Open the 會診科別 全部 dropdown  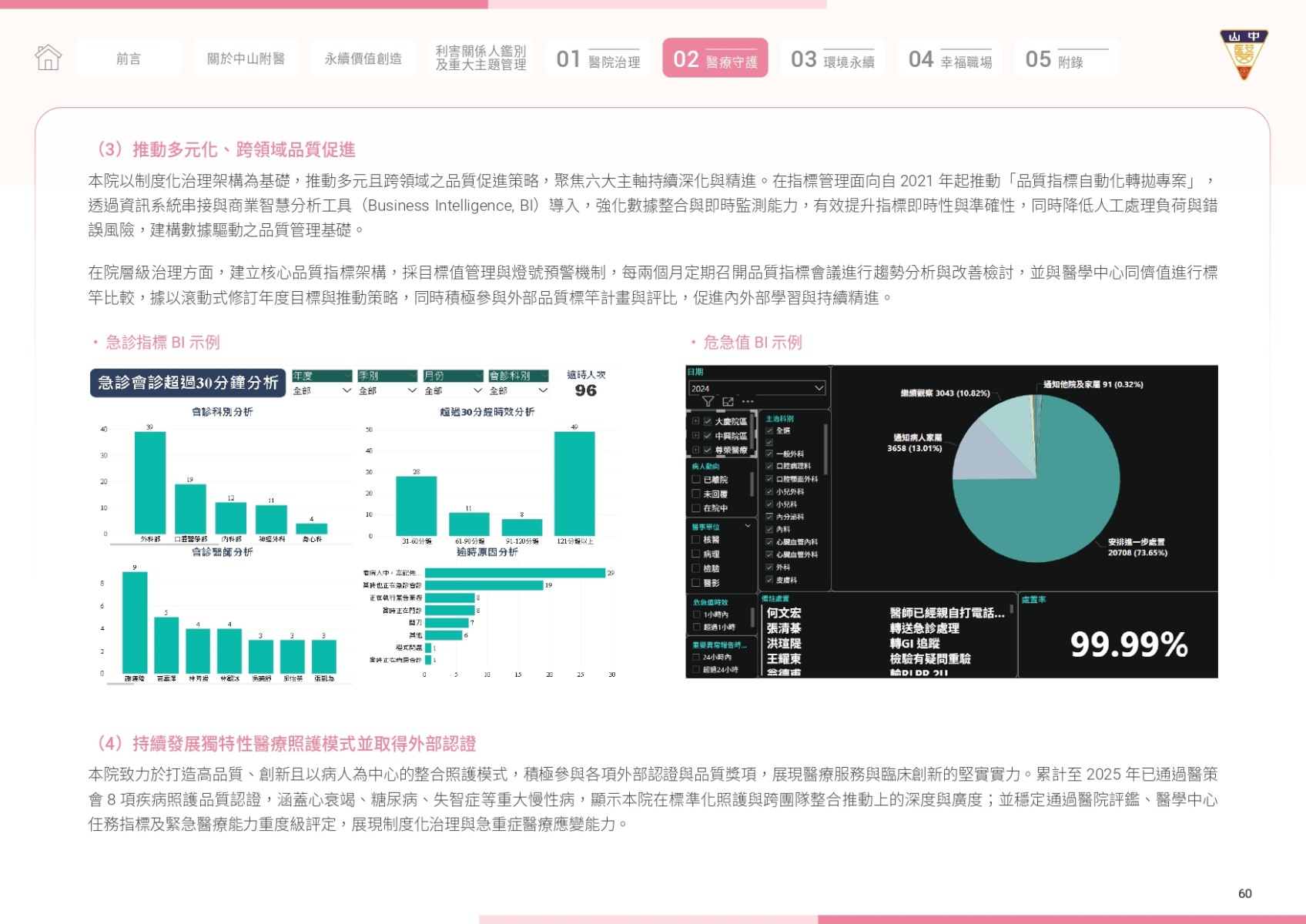pyautogui.click(x=519, y=391)
